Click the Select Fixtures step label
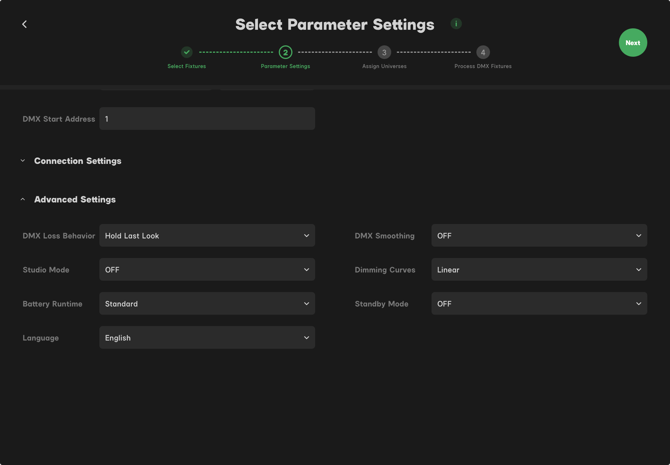The width and height of the screenshot is (670, 465). [187, 67]
